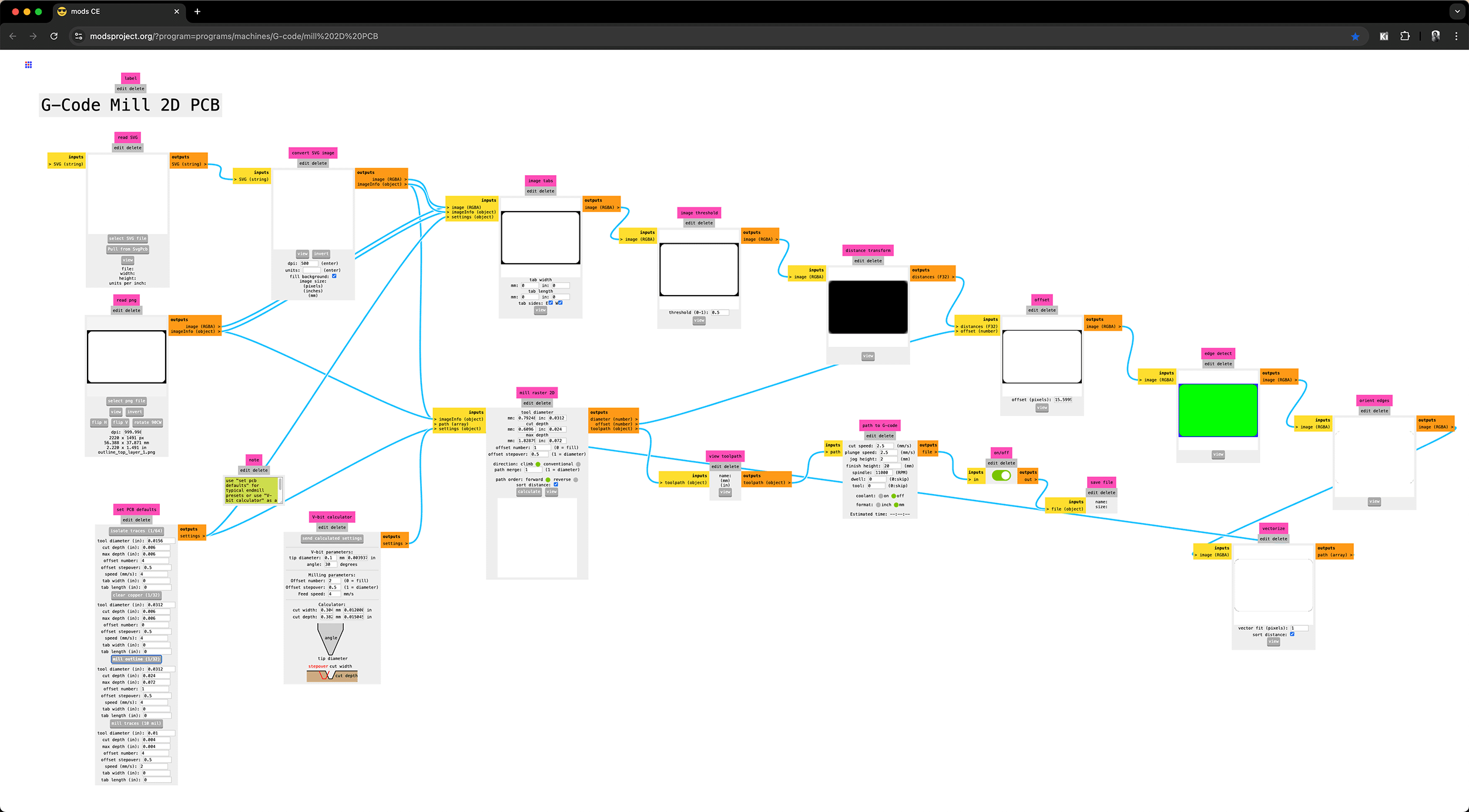This screenshot has height=812, width=1469.
Task: Select the save file module title
Action: pyautogui.click(x=1101, y=482)
